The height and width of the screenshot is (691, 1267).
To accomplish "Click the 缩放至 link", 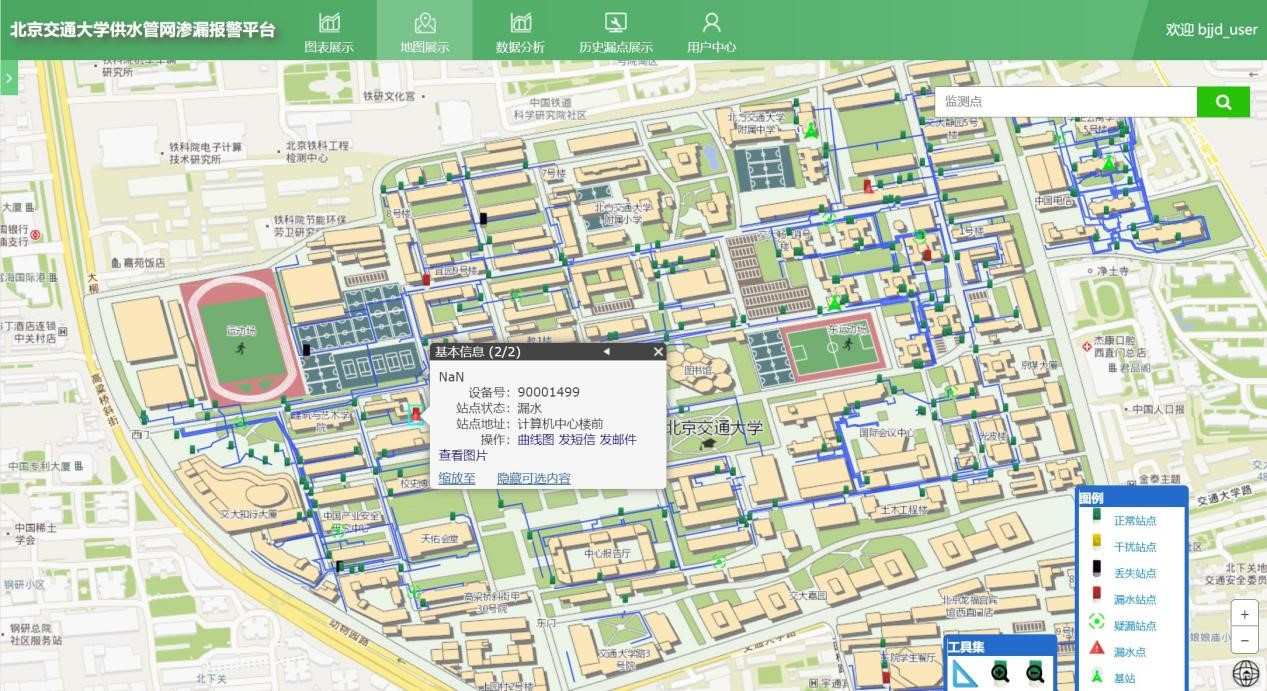I will point(457,479).
